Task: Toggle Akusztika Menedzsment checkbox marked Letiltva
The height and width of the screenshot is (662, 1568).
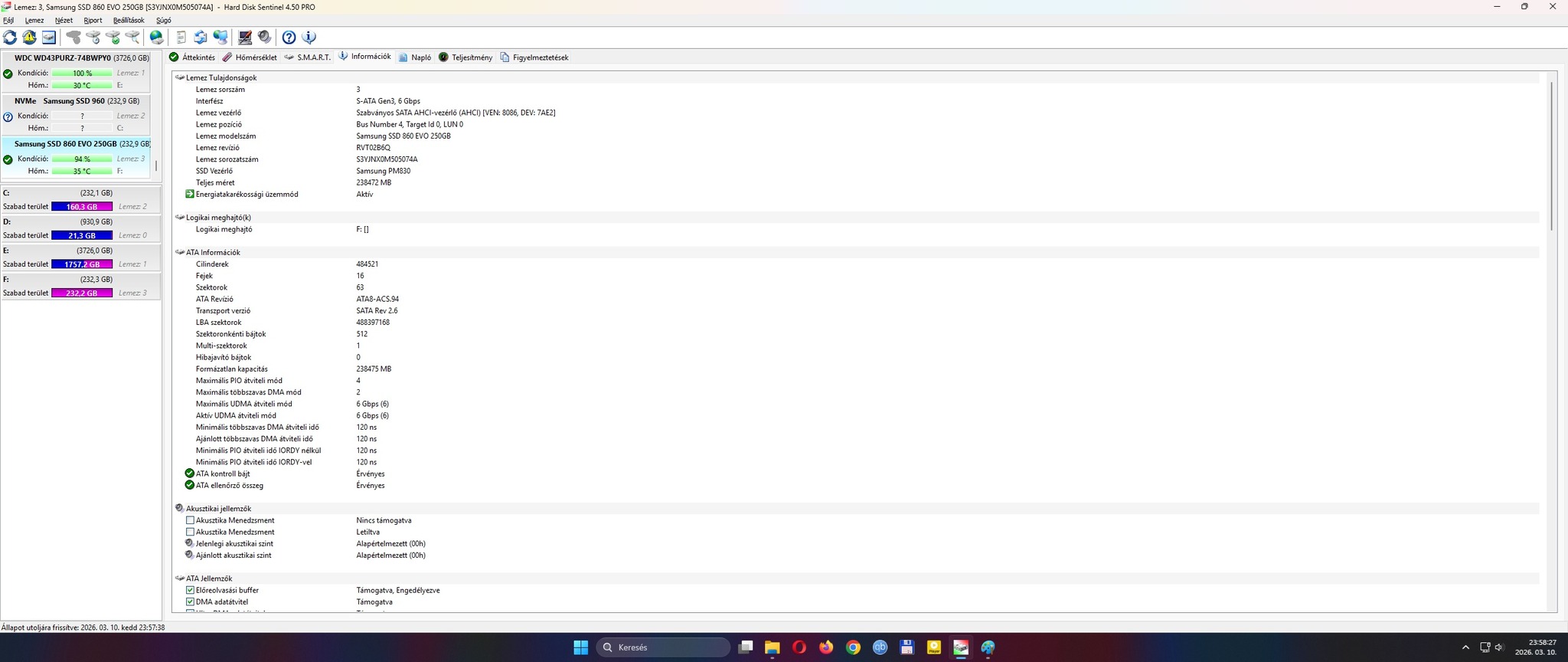Action: click(x=190, y=532)
